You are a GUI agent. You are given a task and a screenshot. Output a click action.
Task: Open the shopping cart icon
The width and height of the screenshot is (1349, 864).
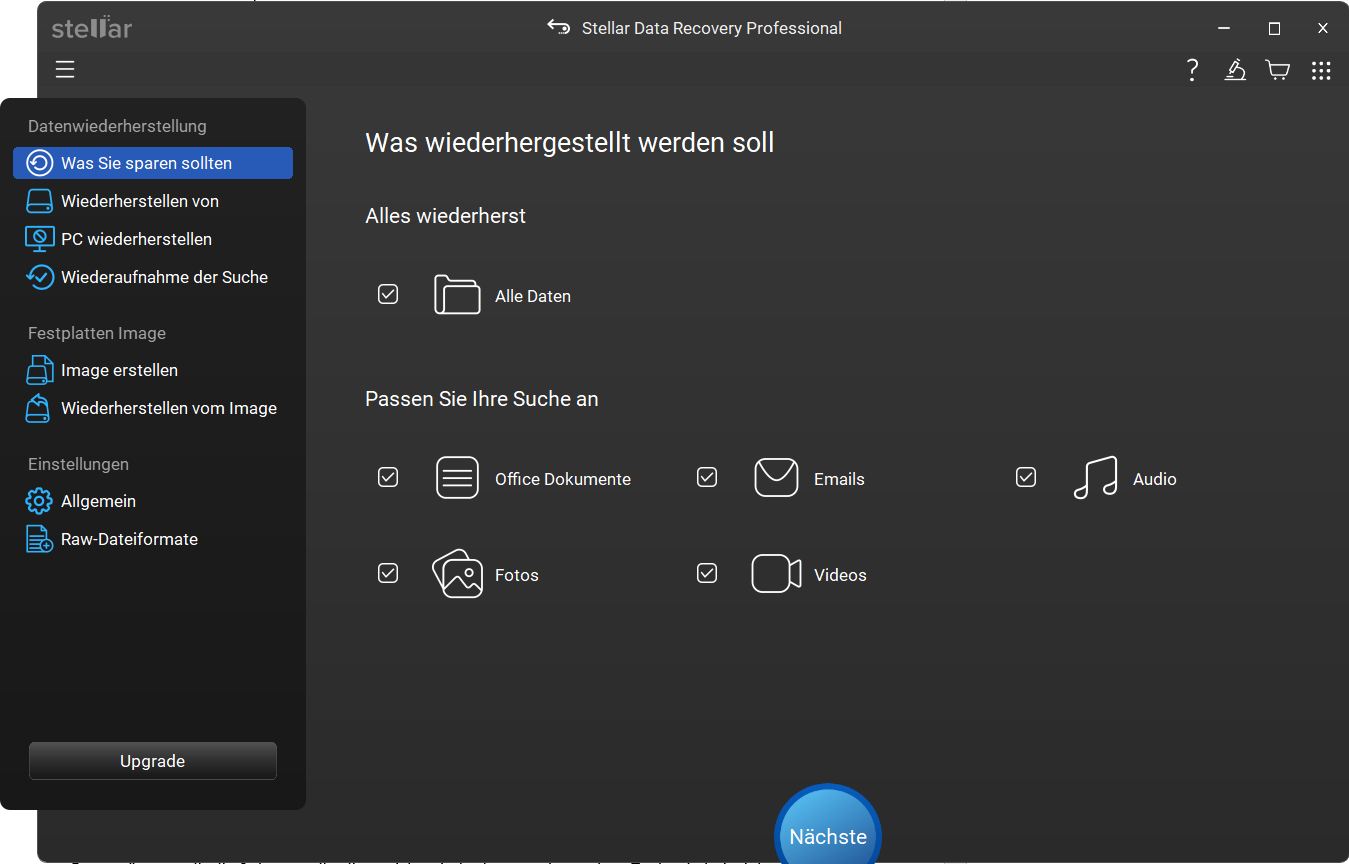point(1278,70)
